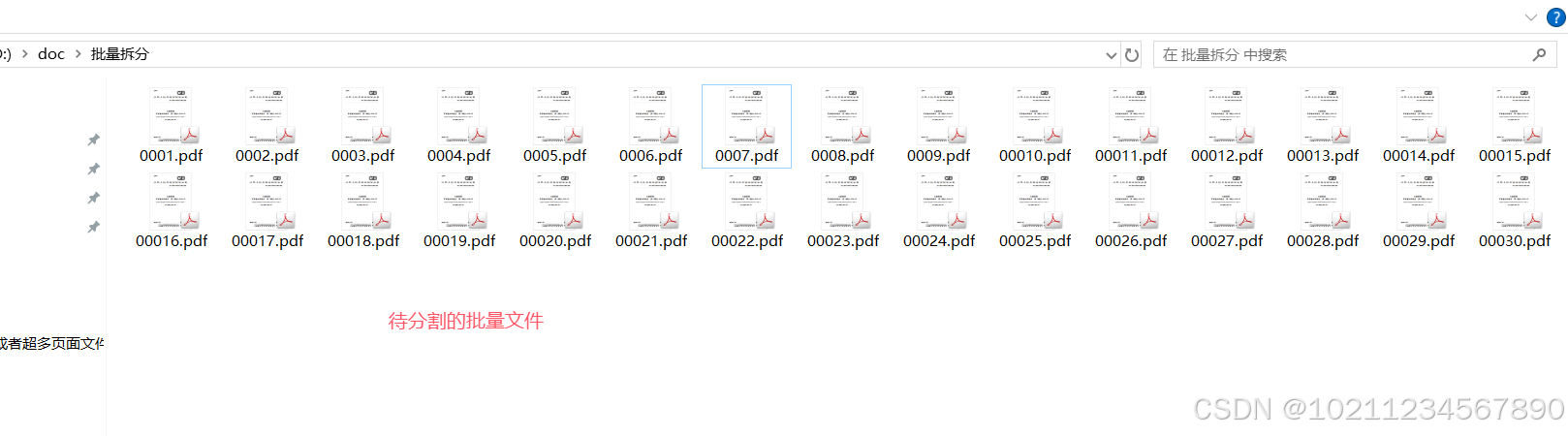Click the 00015.pdf file icon
1568x436 pixels.
click(x=1515, y=115)
